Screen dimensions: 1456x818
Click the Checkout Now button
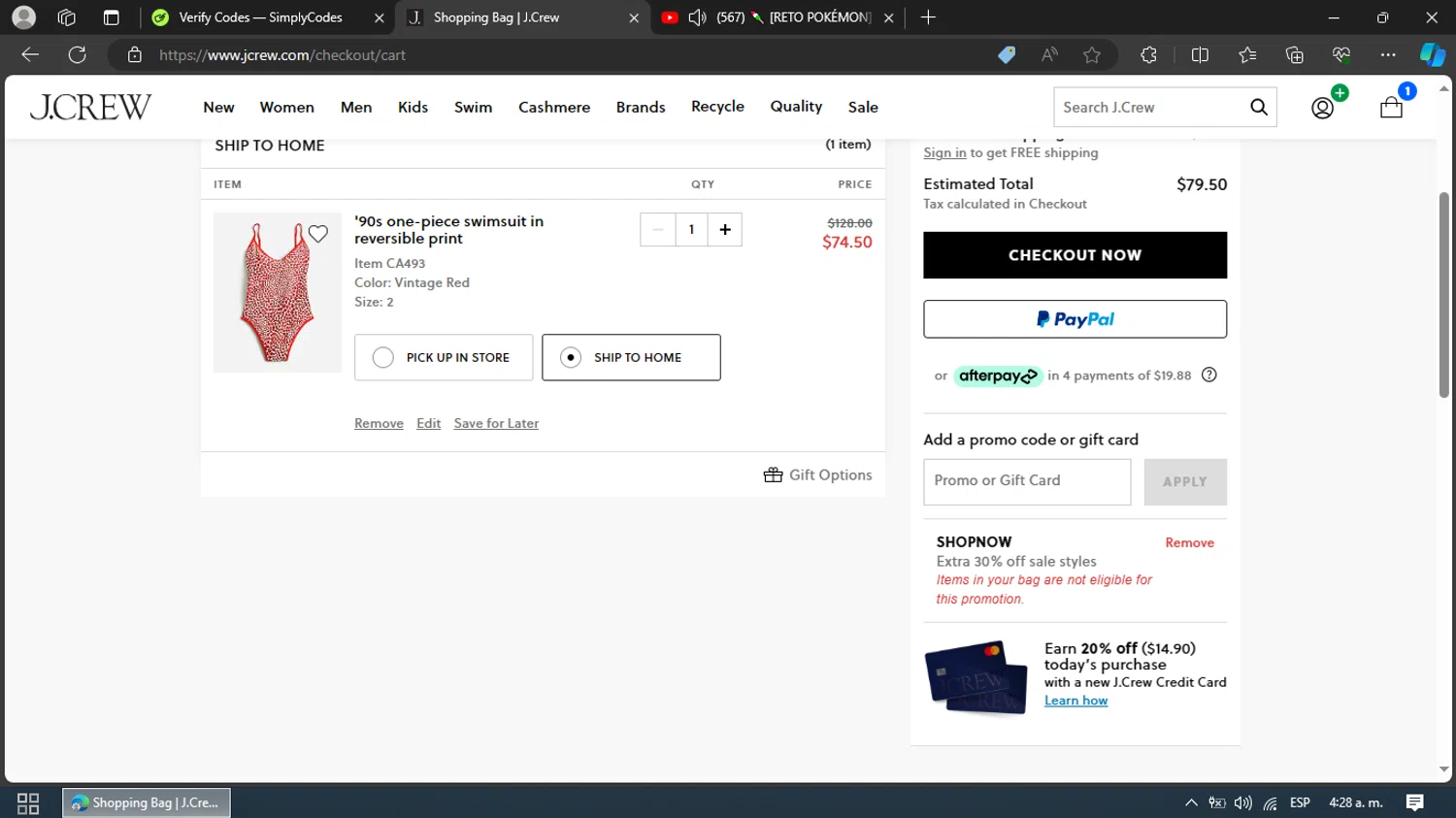1075,255
